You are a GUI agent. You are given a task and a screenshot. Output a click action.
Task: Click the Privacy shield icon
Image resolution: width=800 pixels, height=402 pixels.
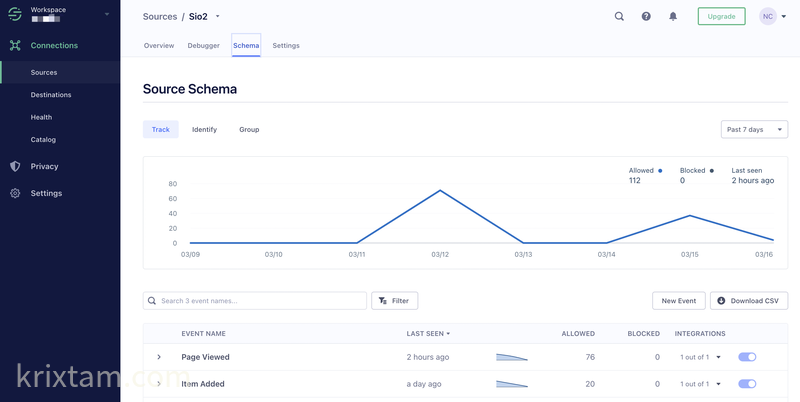pyautogui.click(x=15, y=166)
